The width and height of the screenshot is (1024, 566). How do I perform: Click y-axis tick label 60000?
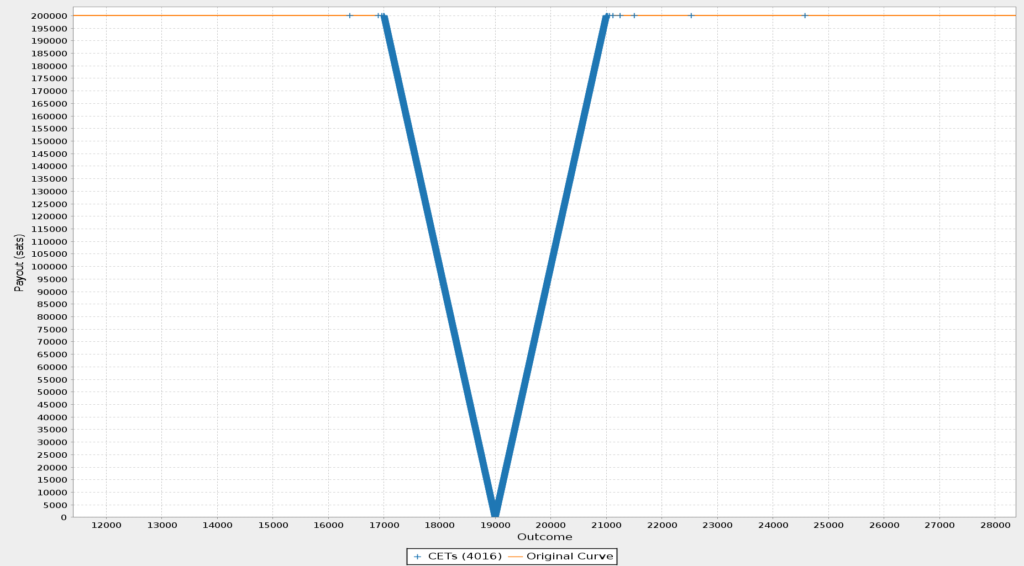54,367
